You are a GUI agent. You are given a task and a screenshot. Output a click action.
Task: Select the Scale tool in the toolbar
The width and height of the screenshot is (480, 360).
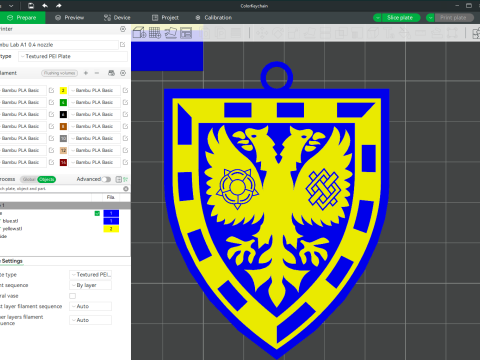[x=293, y=33]
